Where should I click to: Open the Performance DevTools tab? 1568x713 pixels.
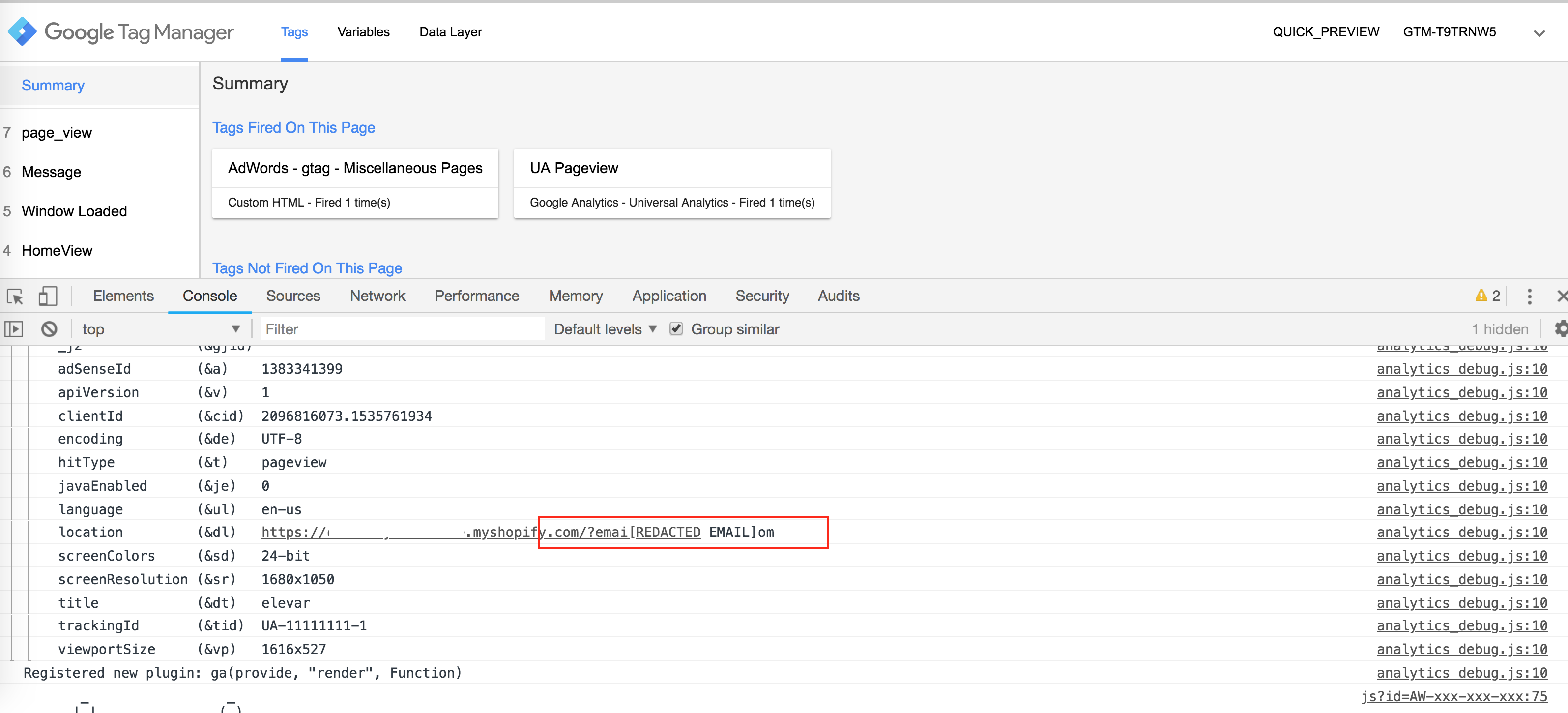tap(477, 296)
